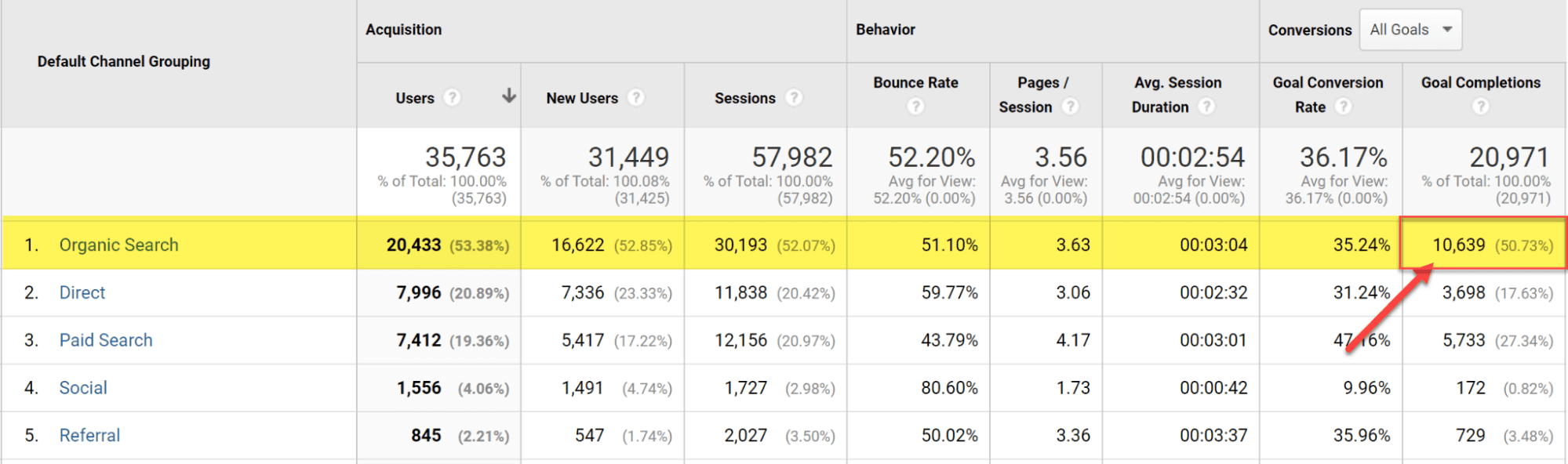Open the Organic Search channel link
This screenshot has width=1568, height=464.
119,245
